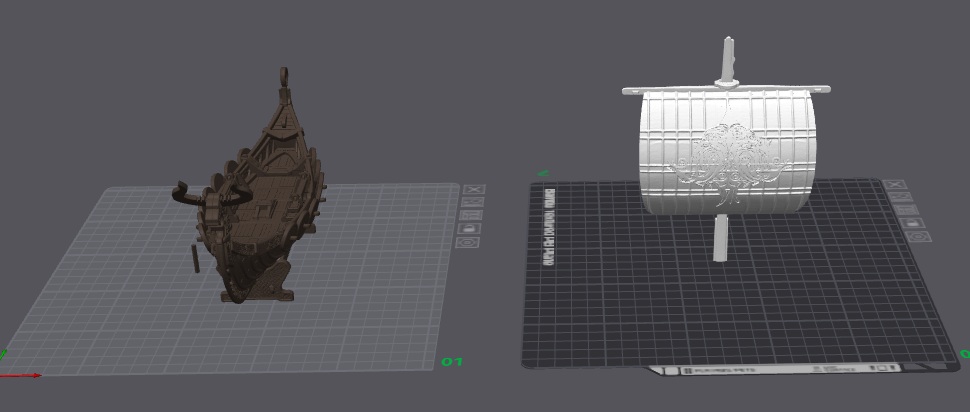
Task: Toggle the lock on the second plate
Action: tap(914, 223)
